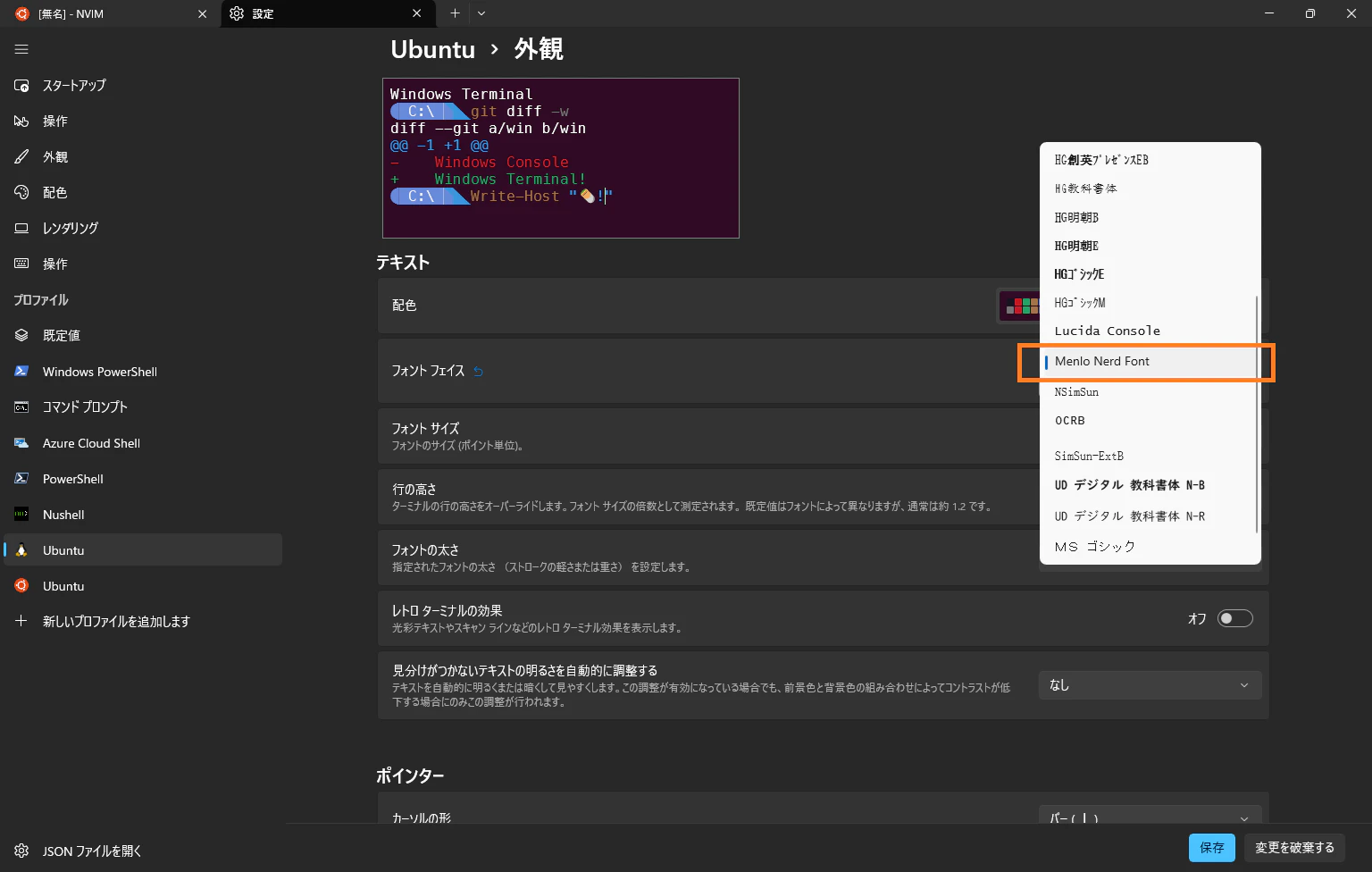Click 新しいプロファイルを追加します plus entry

(143, 621)
